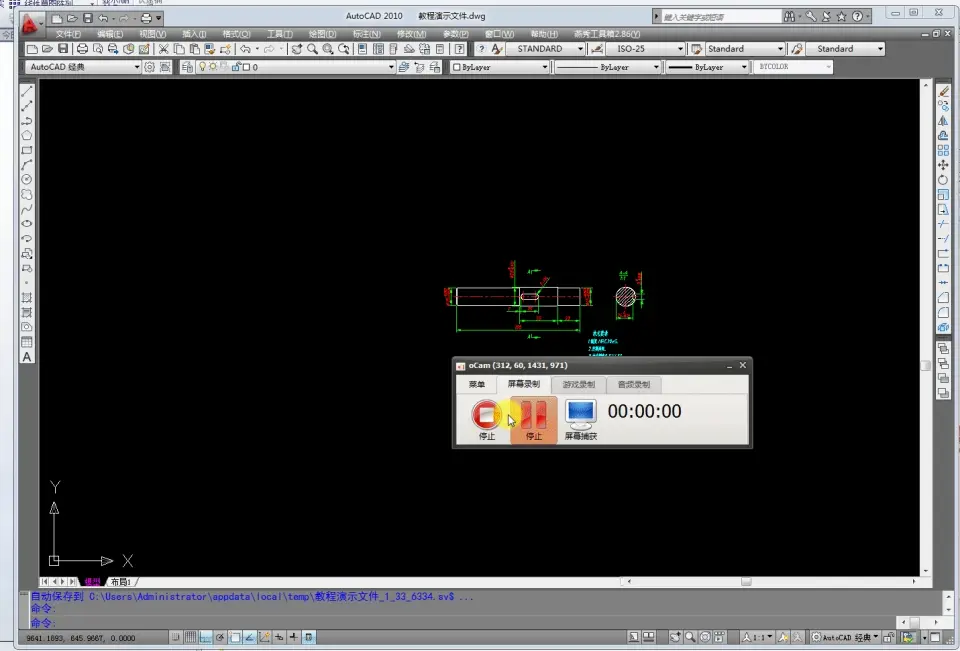Select the Line tool in draw toolbar
This screenshot has height=651, width=960.
click(x=27, y=91)
